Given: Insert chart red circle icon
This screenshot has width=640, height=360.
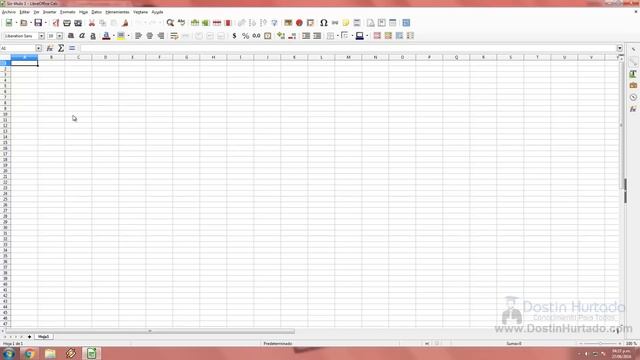Looking at the screenshot, I should pyautogui.click(x=299, y=23).
